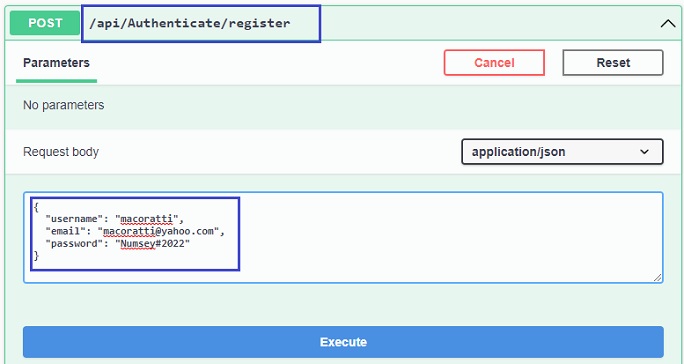Click the closing brace of the JSON body

point(36,256)
